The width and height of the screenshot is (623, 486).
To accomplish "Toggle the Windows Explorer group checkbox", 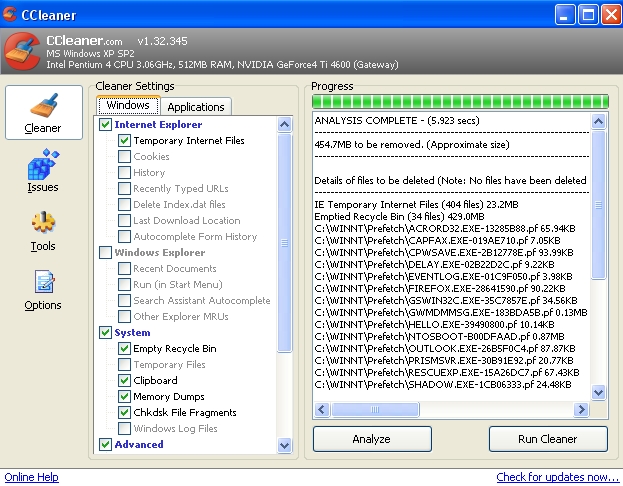I will pyautogui.click(x=106, y=253).
